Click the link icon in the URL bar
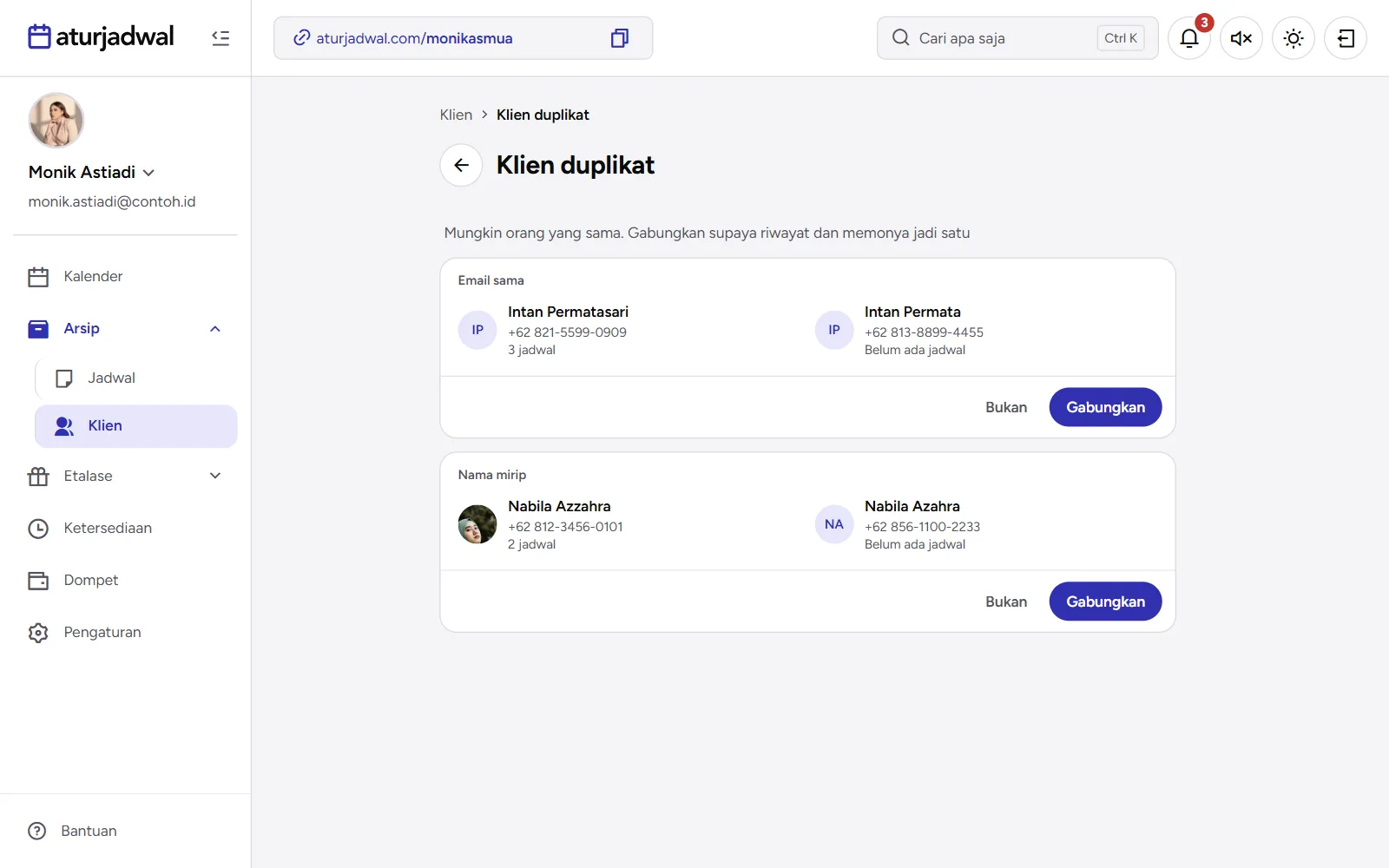 301,38
